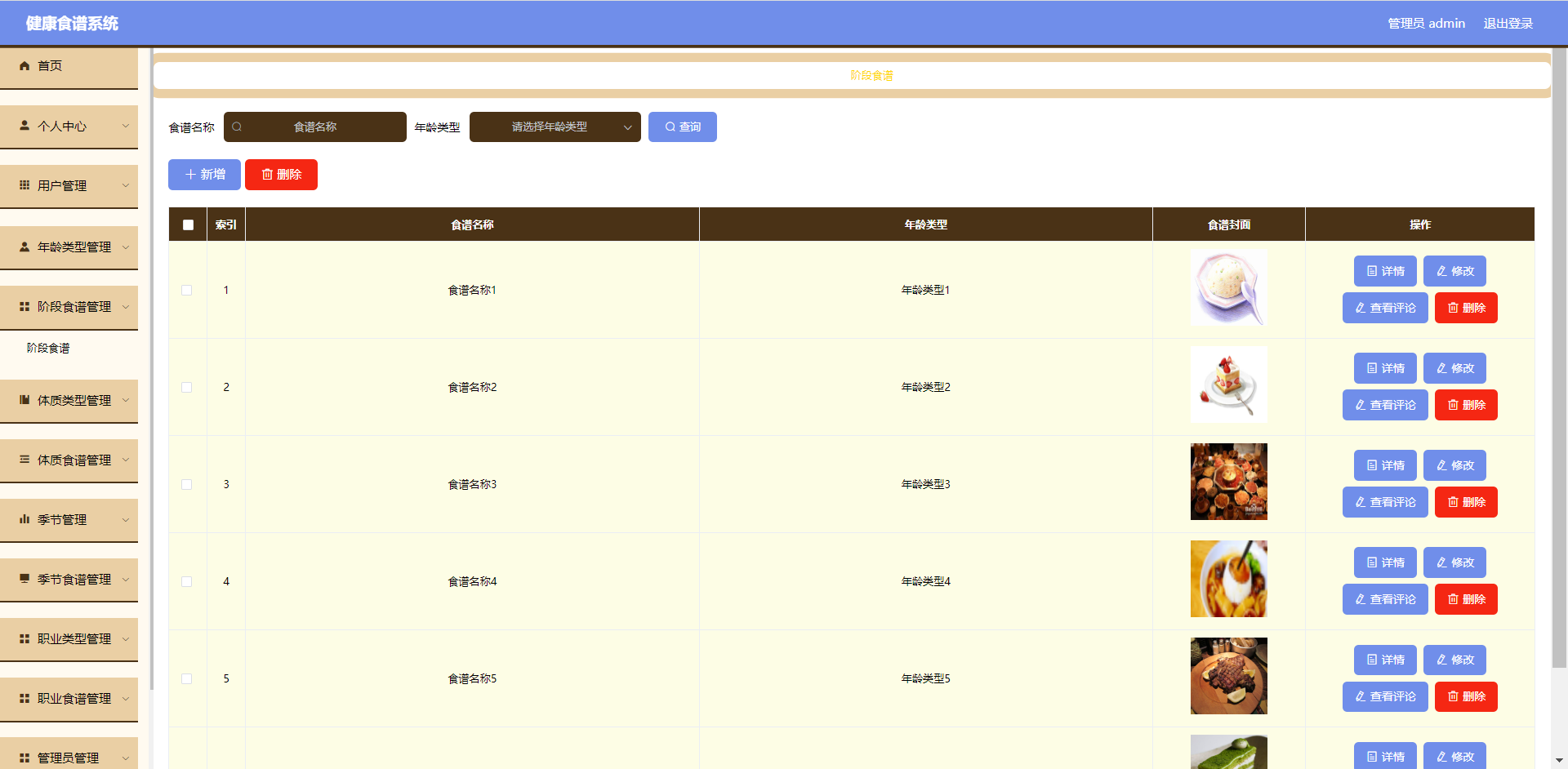Screen dimensions: 1568x769
Task: Click the list icon beside 体质食谱管理
Action: [x=24, y=460]
